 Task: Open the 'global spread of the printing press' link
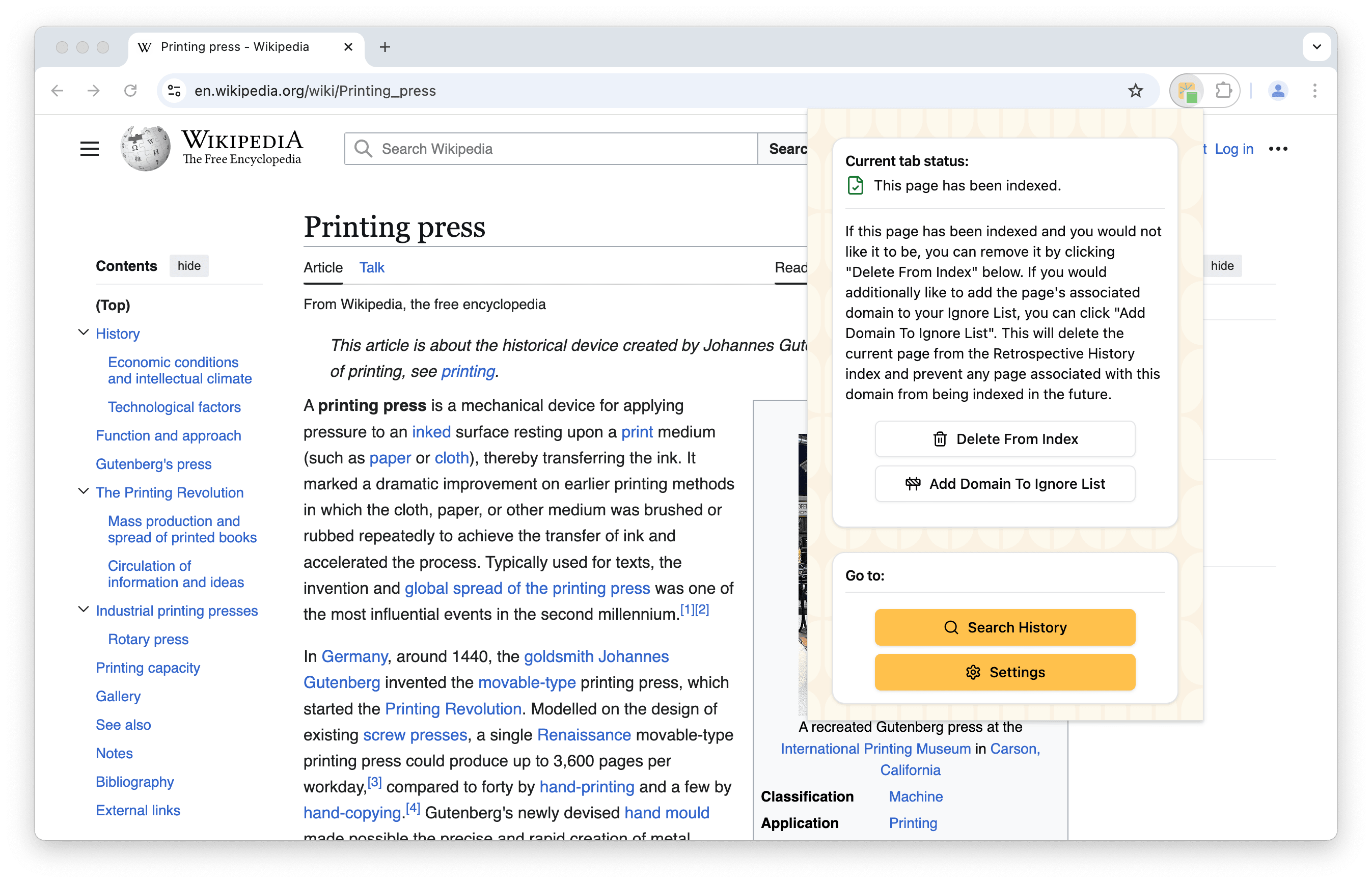tap(527, 588)
